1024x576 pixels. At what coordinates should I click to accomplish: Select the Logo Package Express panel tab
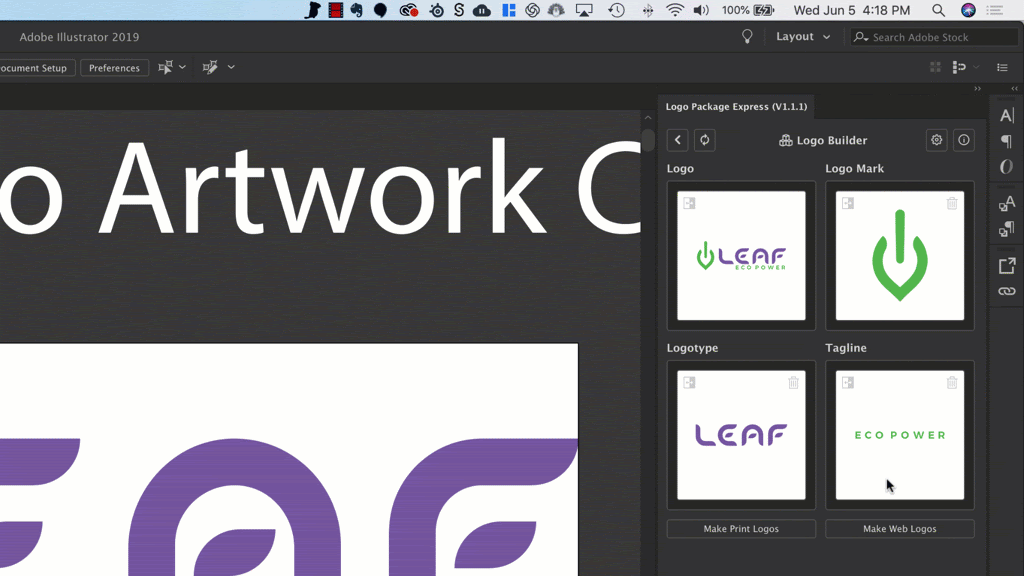[736, 107]
